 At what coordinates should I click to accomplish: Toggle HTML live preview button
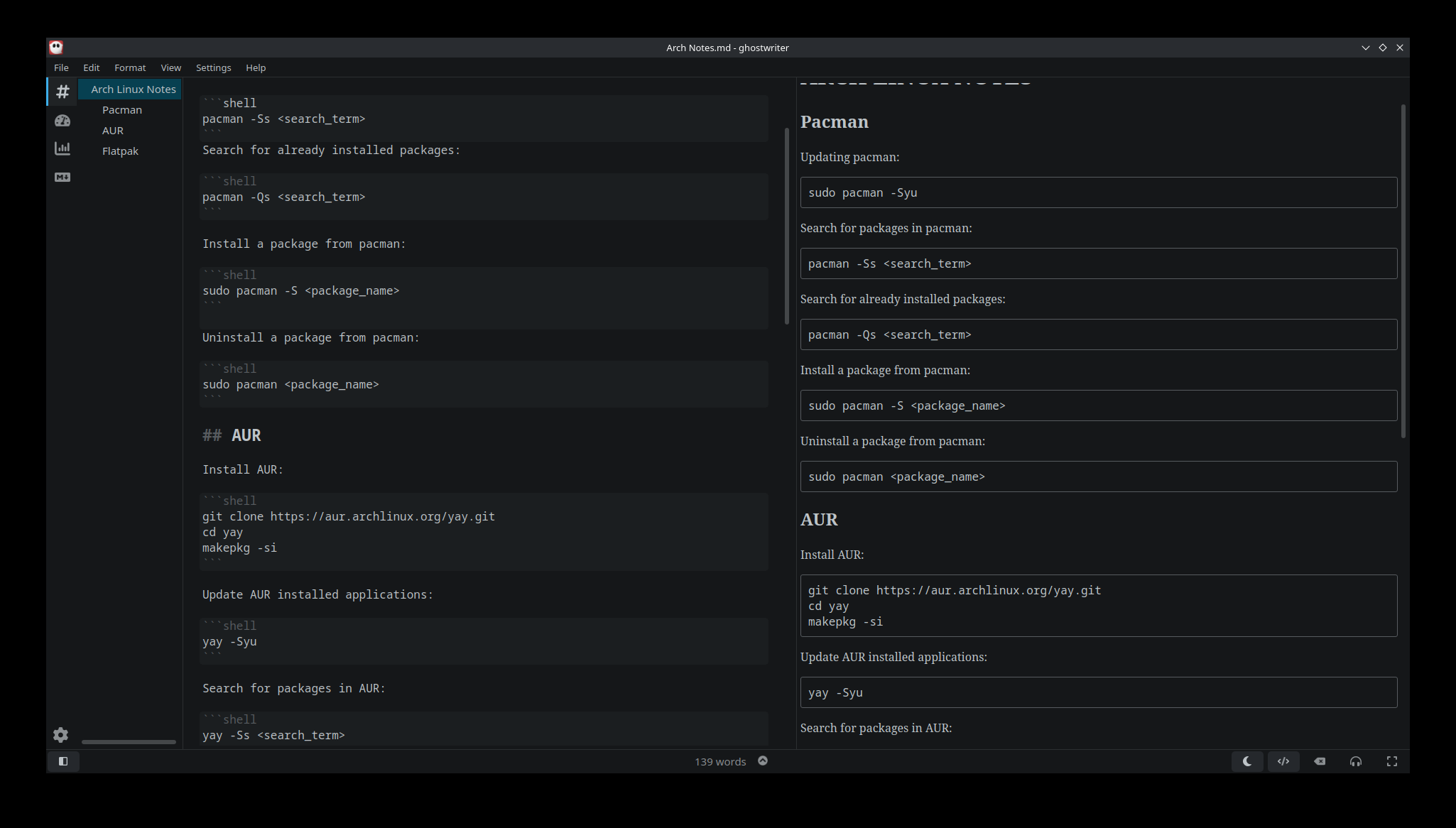[x=1283, y=761]
